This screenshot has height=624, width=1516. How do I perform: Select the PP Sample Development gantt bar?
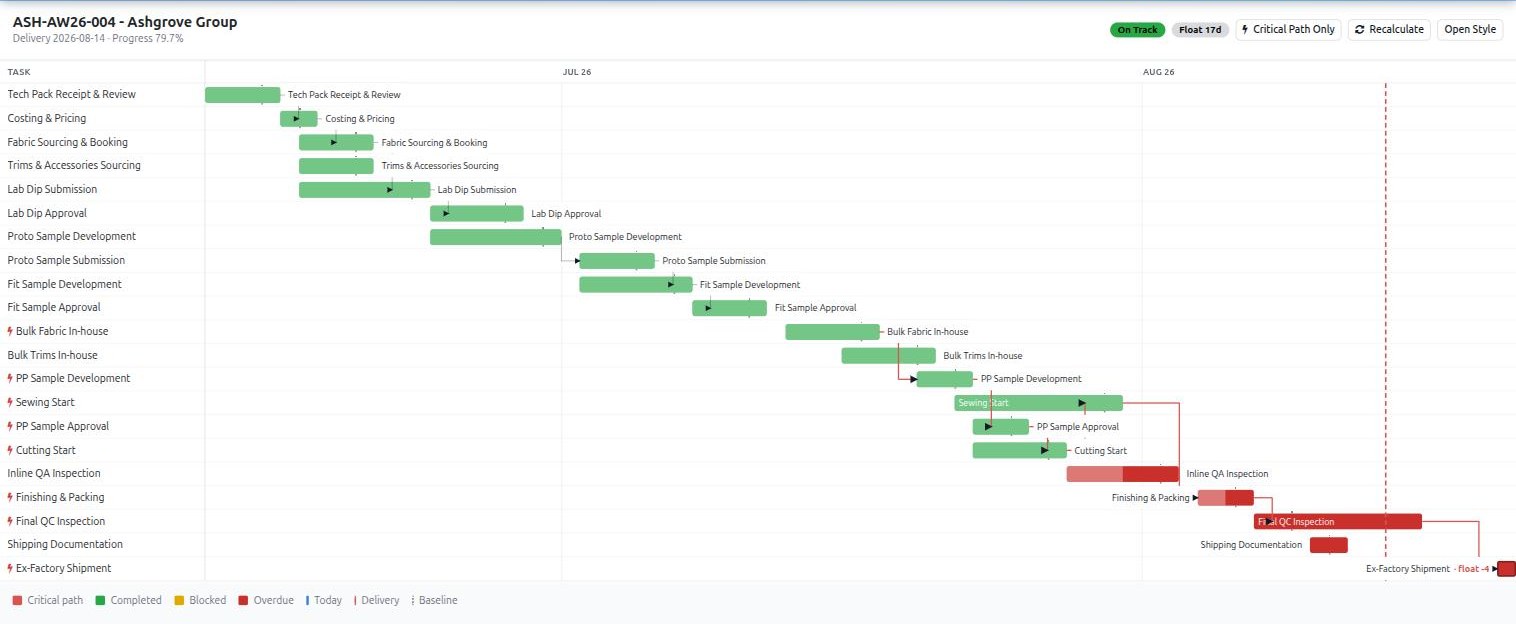[x=945, y=379]
